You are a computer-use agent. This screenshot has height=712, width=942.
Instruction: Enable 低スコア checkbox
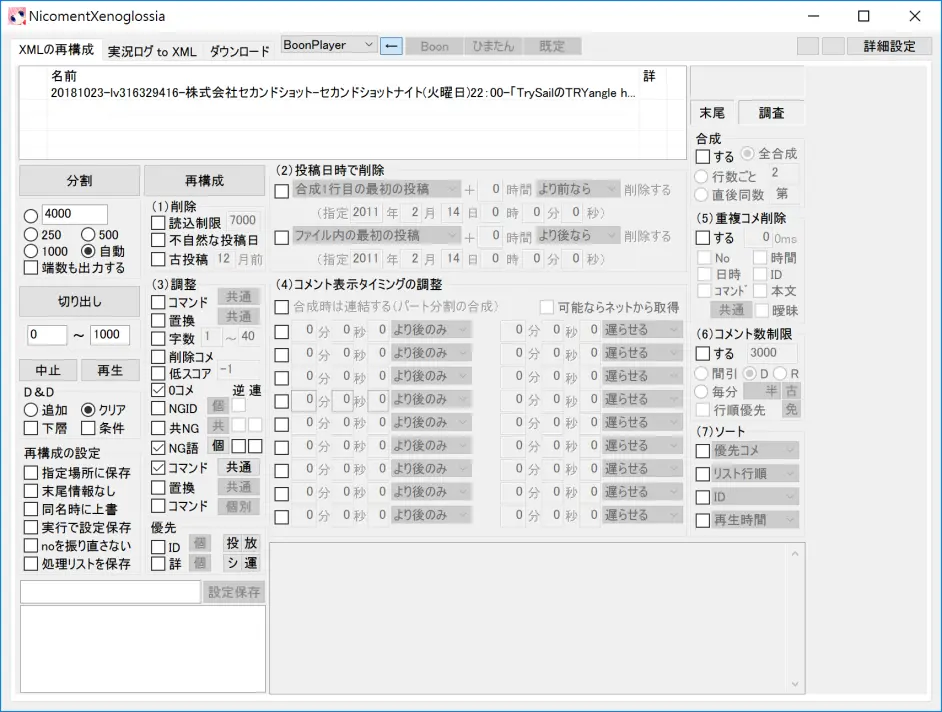[x=158, y=373]
